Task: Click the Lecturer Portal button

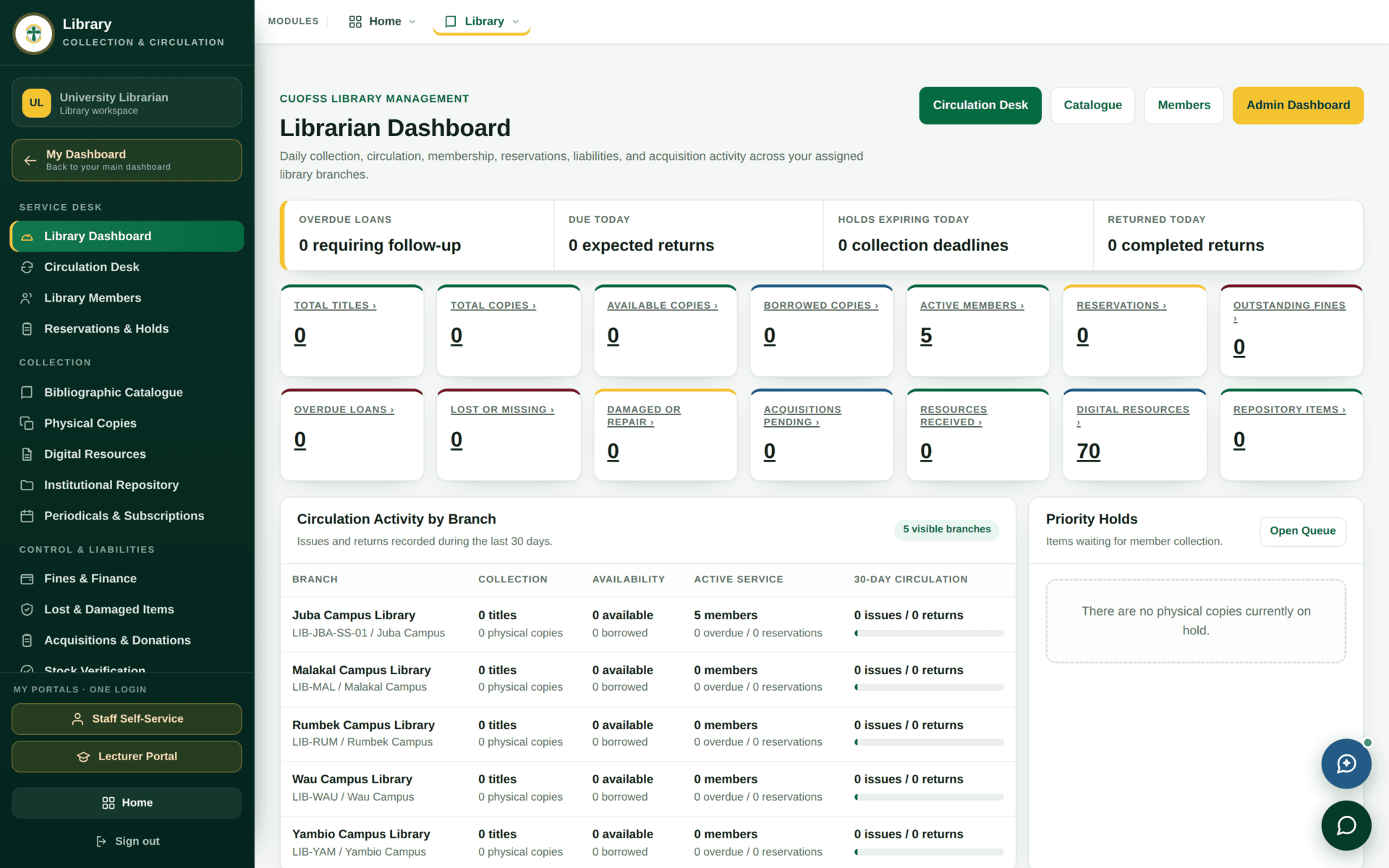Action: tap(127, 757)
